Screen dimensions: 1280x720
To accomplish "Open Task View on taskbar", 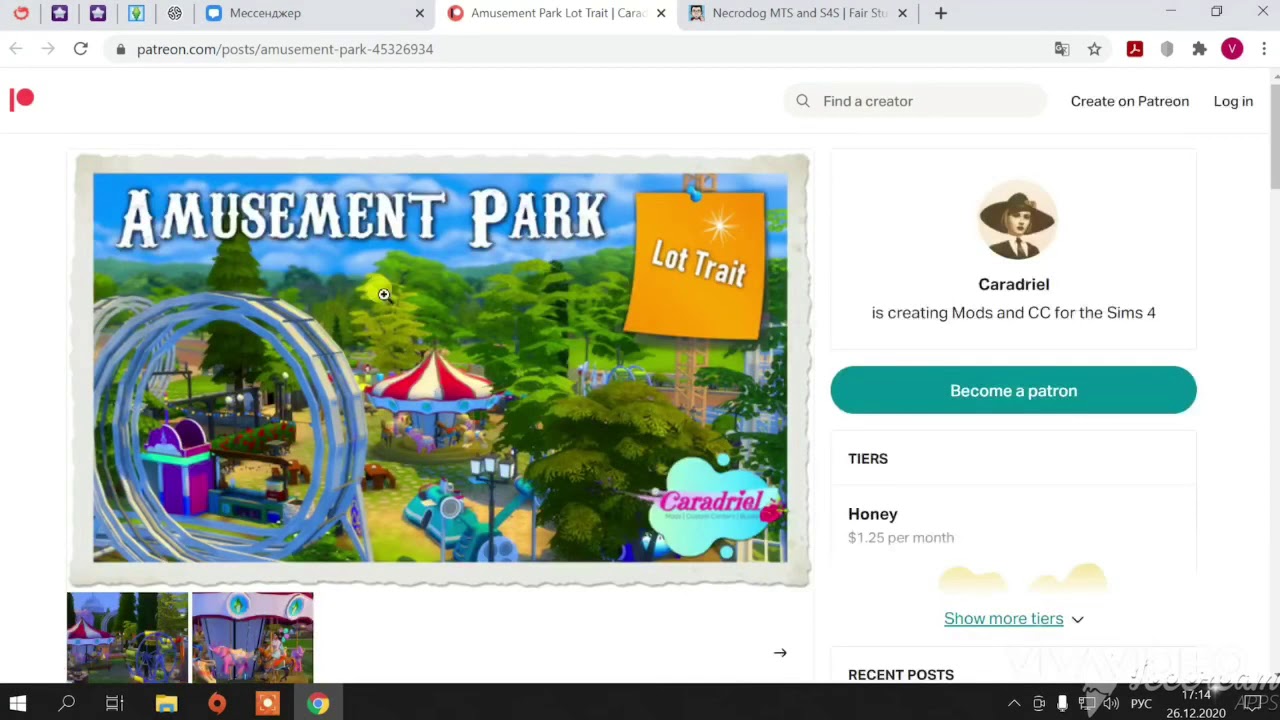I will (115, 704).
